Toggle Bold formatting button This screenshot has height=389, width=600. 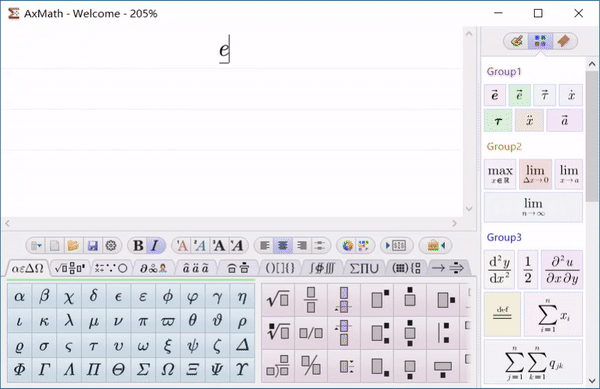[x=138, y=246]
